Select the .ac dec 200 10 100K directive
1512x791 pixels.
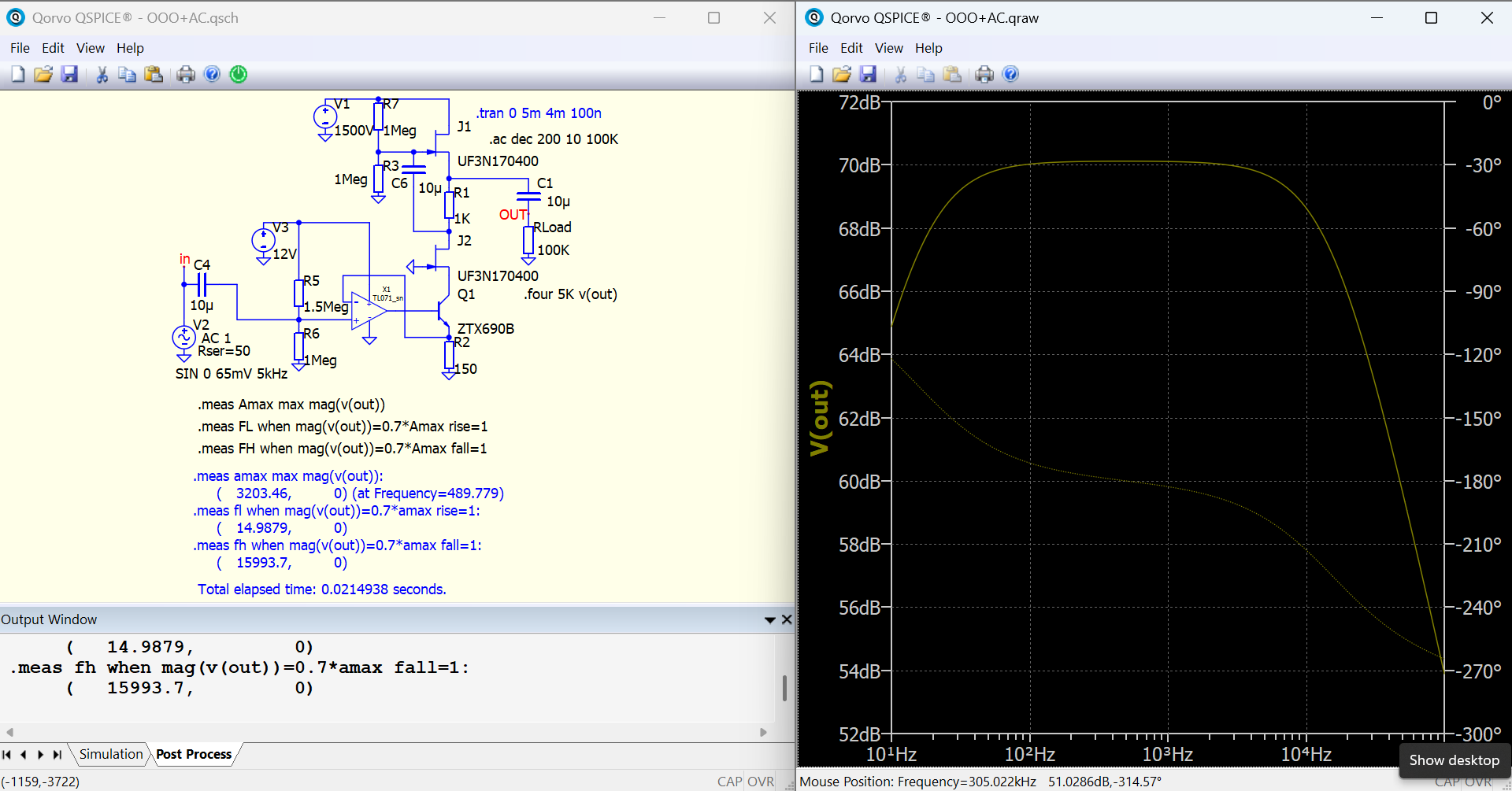click(553, 139)
